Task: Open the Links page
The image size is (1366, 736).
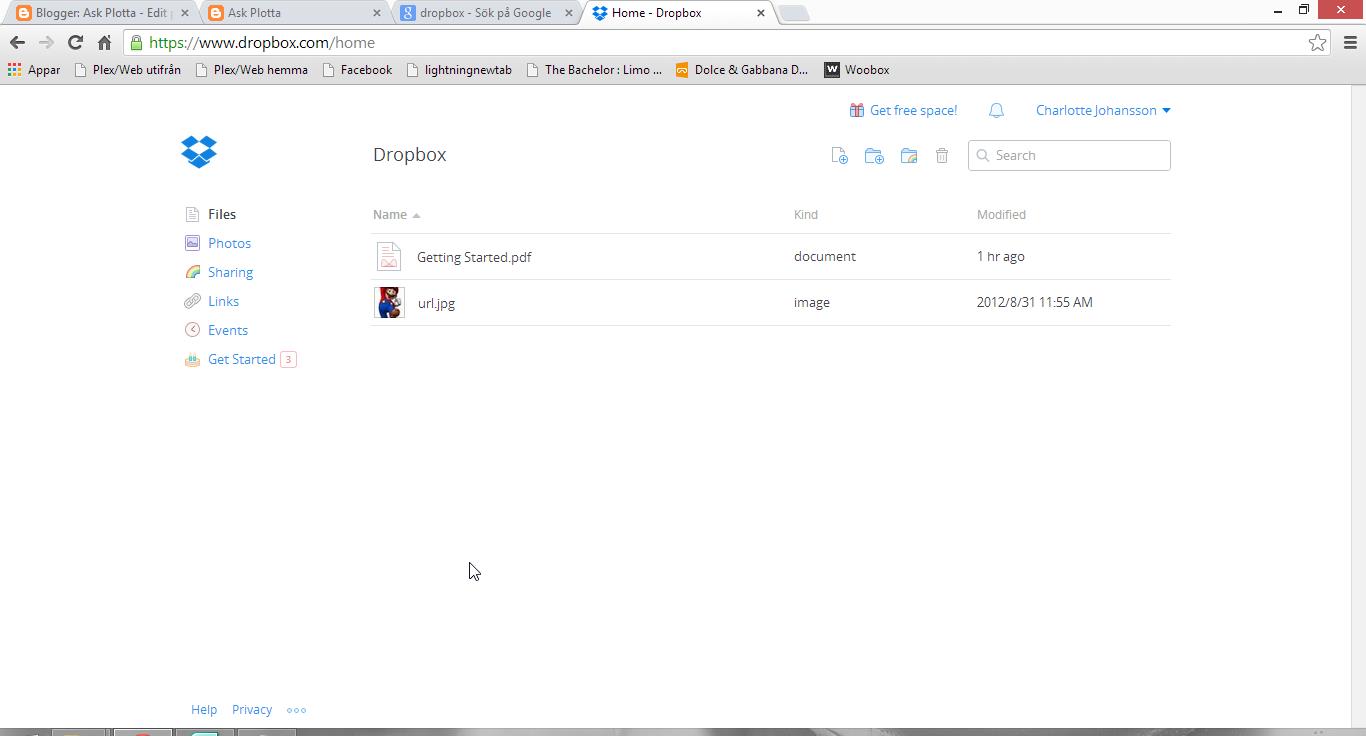Action: [x=223, y=301]
